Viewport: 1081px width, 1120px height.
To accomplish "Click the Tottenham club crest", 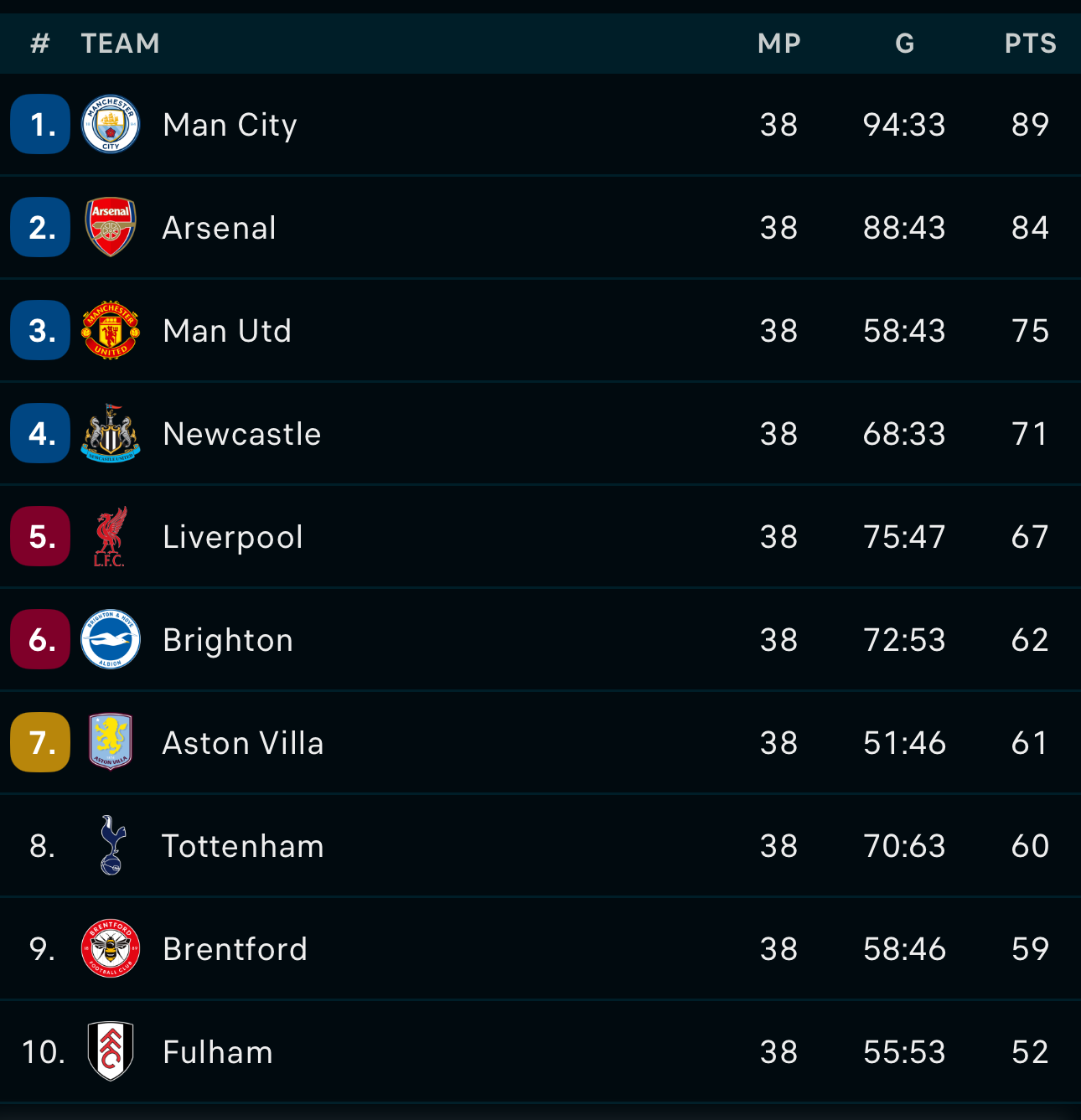I will click(x=111, y=845).
